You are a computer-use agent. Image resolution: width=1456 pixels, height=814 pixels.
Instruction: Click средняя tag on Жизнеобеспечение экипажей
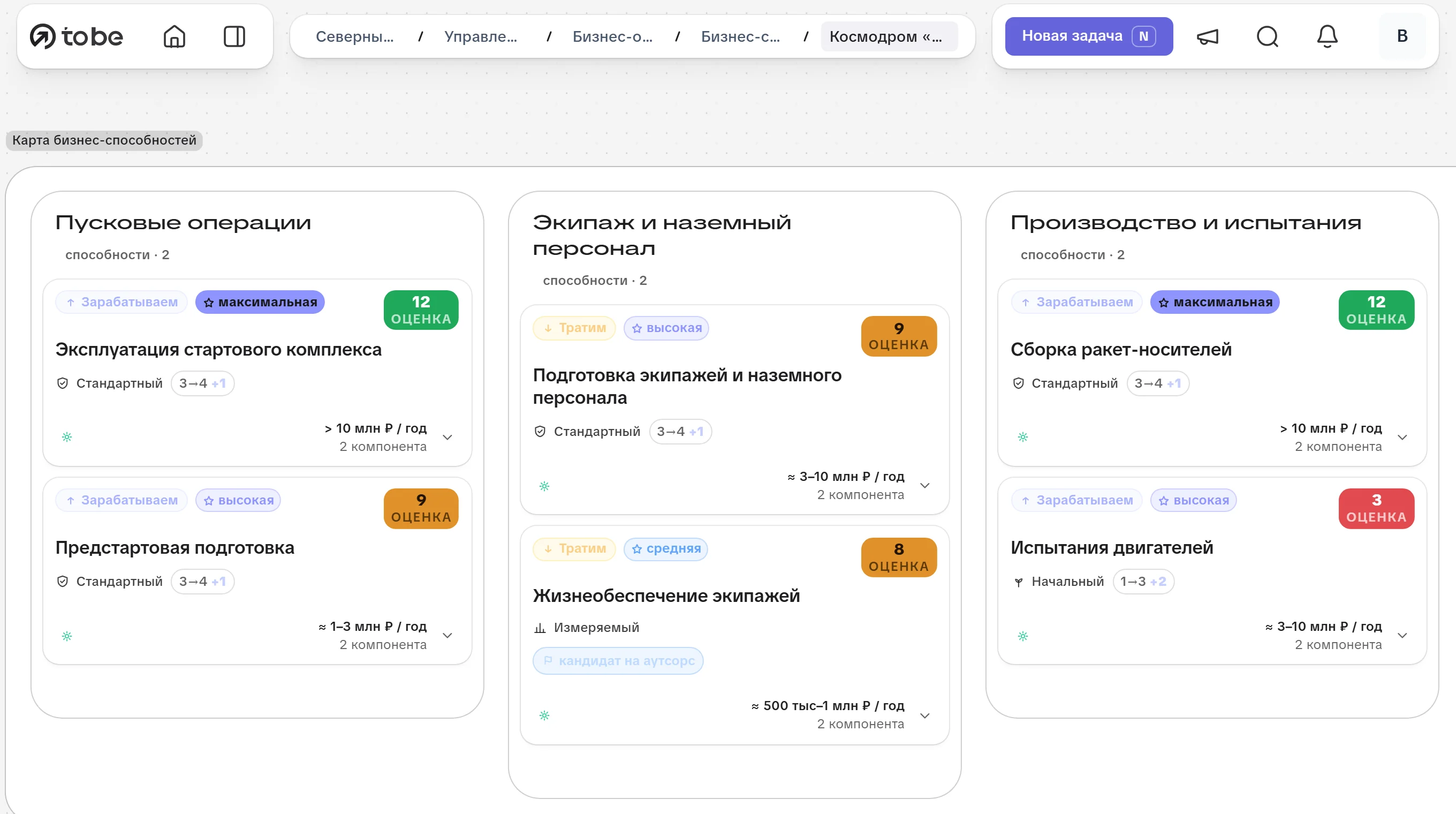pos(666,548)
